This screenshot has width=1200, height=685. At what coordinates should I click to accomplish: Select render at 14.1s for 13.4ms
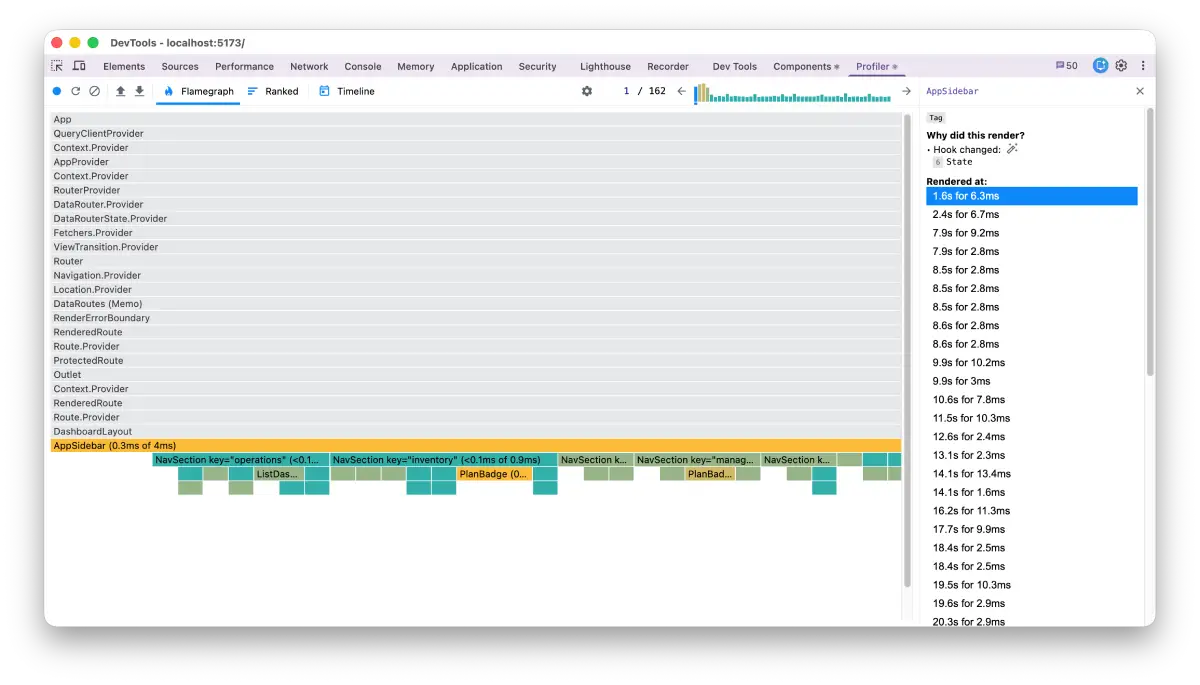pyautogui.click(x=1032, y=474)
